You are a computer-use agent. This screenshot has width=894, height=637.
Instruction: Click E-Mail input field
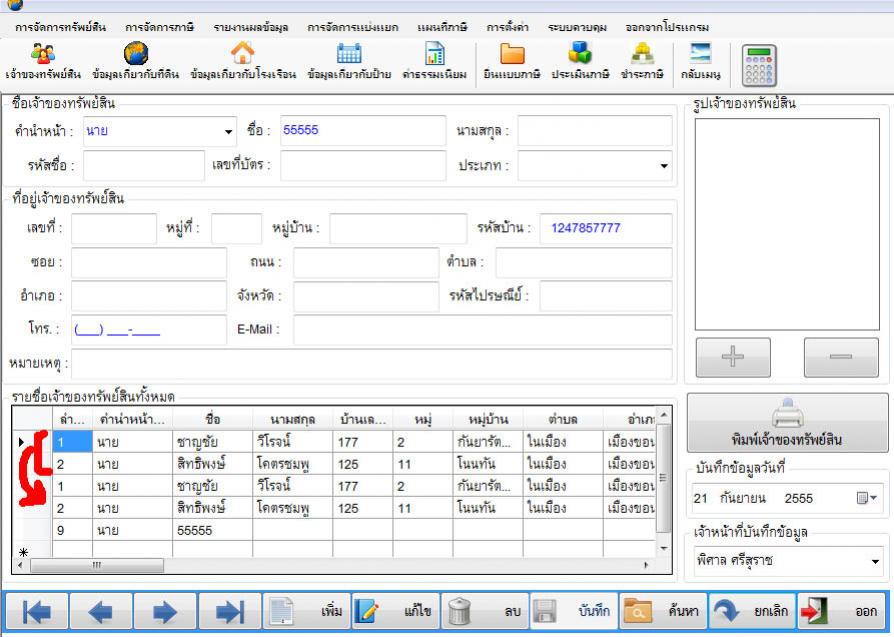(482, 330)
